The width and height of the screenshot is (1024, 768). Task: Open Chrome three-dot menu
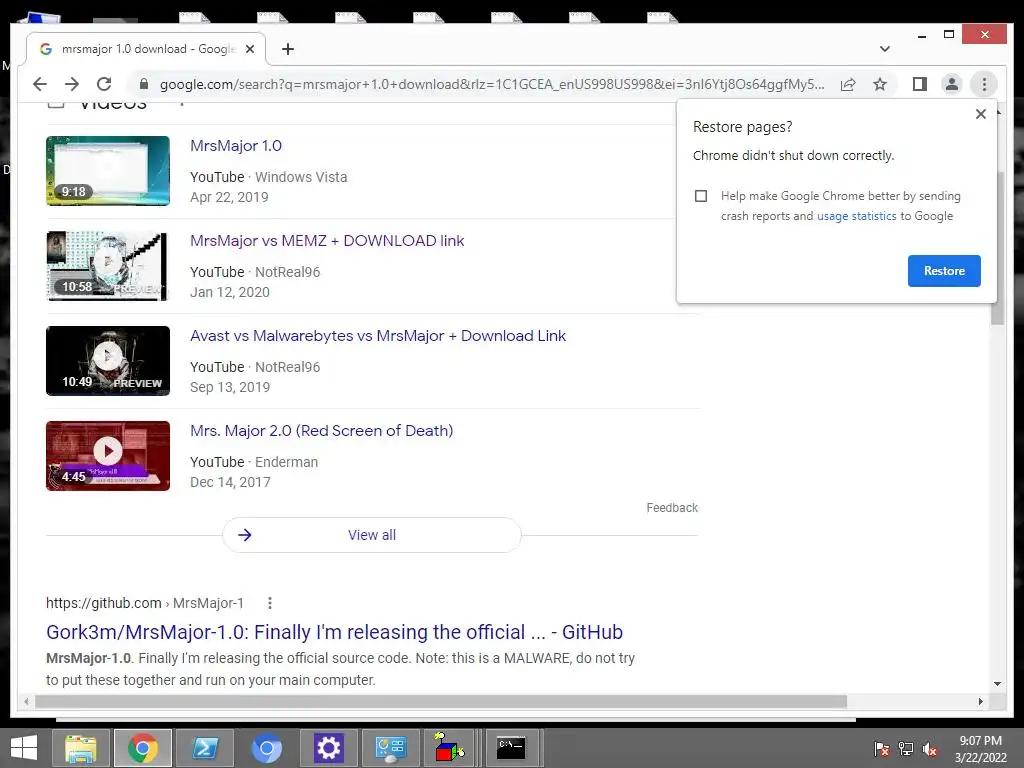coord(984,84)
